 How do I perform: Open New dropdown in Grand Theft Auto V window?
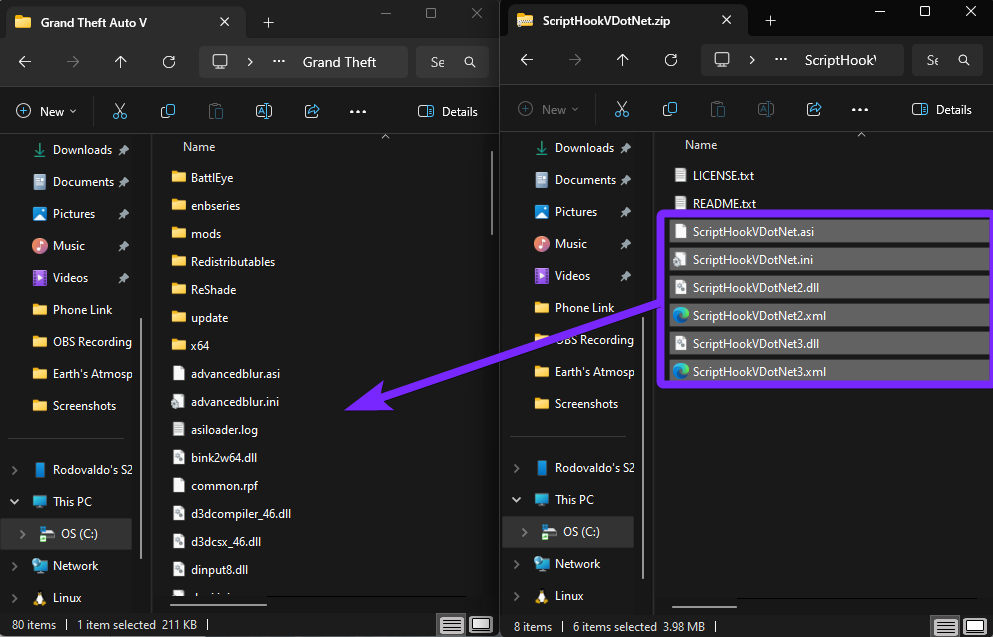click(46, 111)
